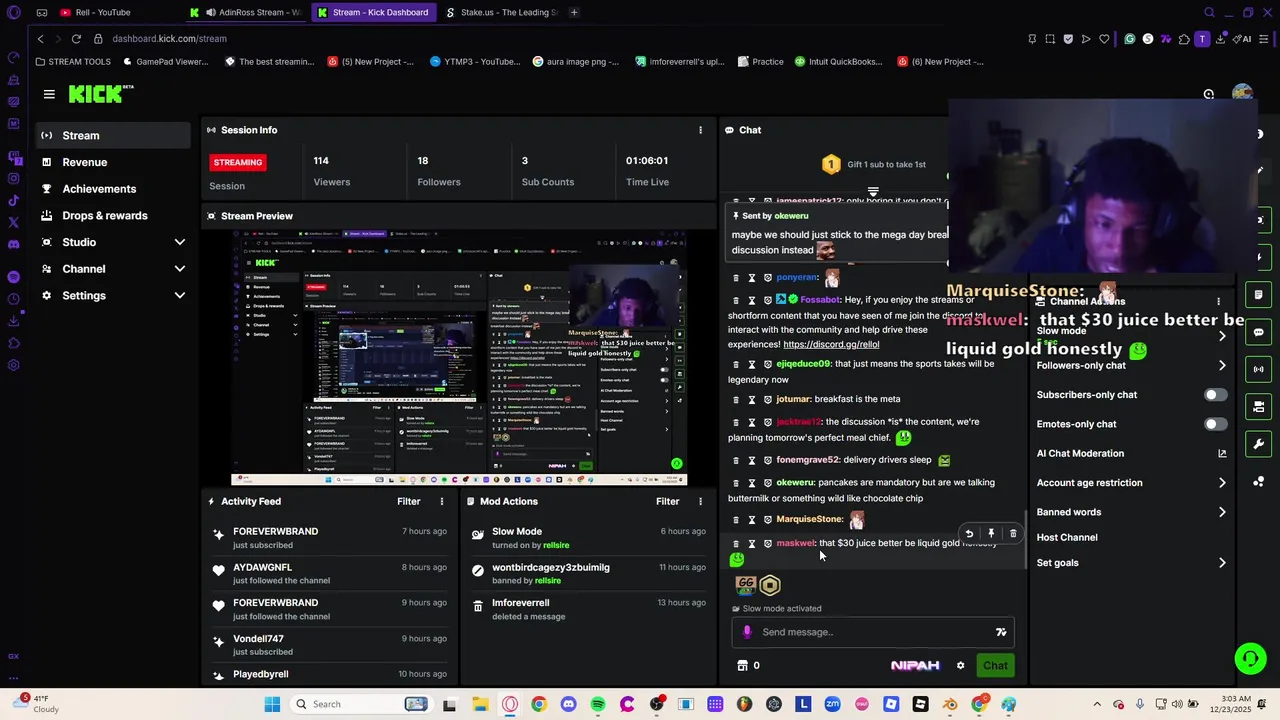Open Achievements in the sidebar
1280x720 pixels.
(112, 189)
